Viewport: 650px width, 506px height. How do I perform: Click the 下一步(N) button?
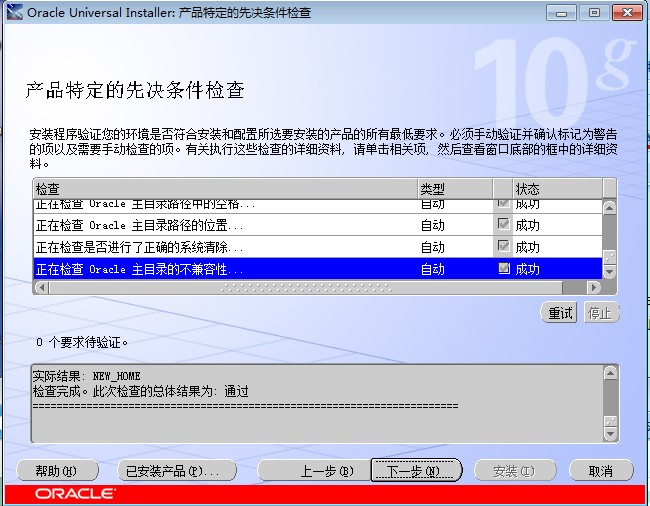416,470
